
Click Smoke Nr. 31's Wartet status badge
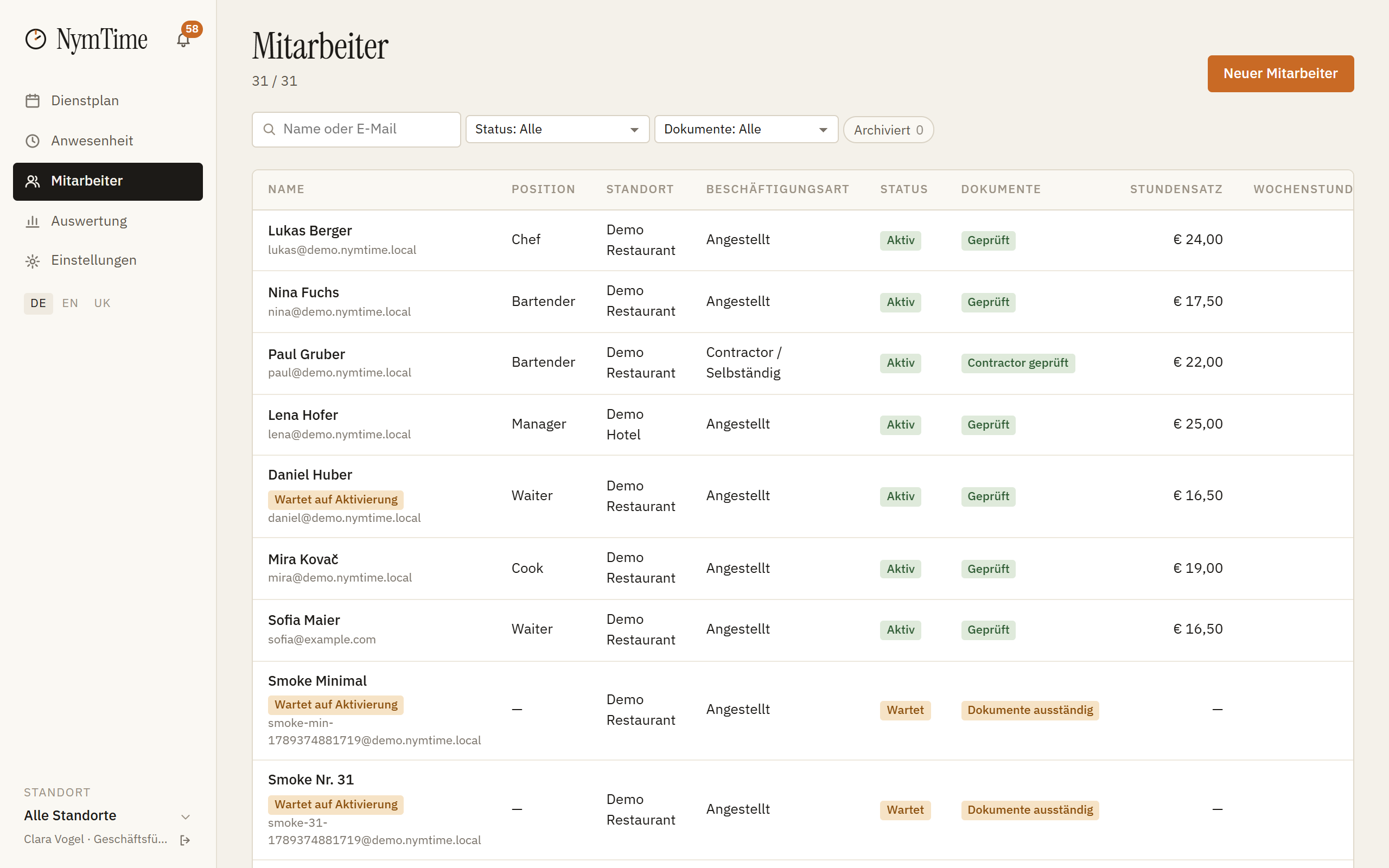(x=905, y=810)
